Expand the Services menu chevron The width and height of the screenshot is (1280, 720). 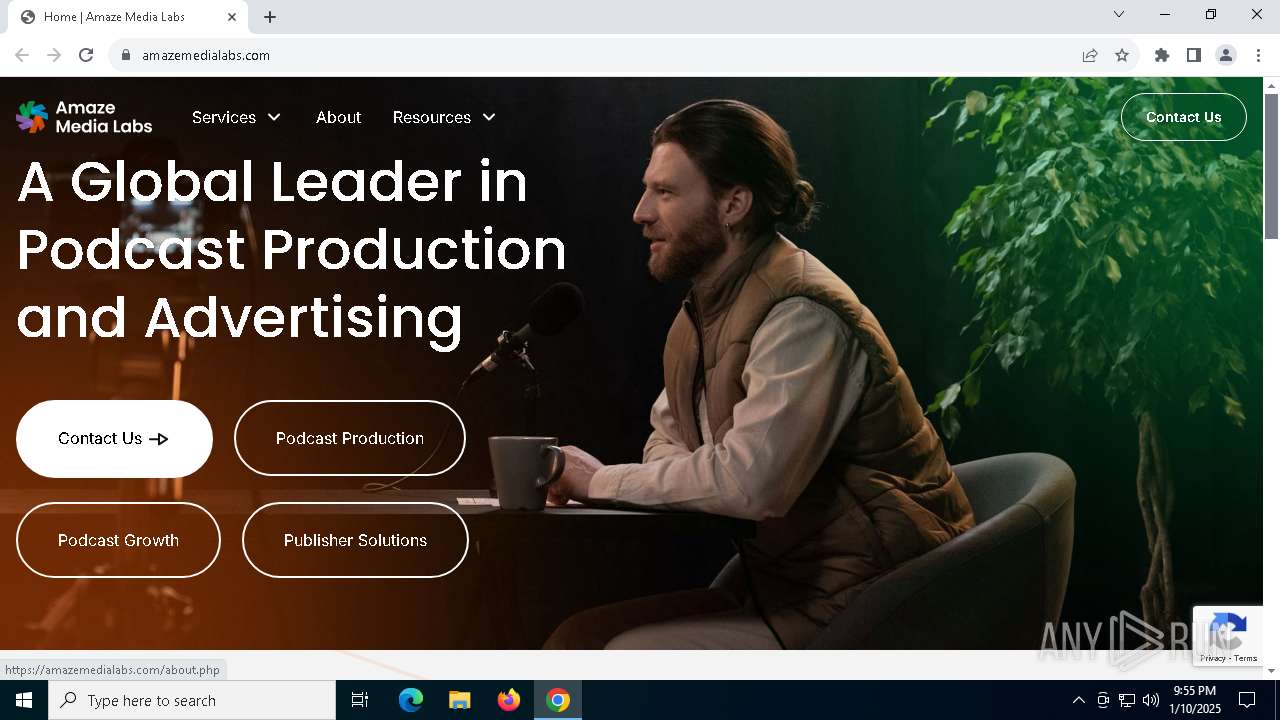click(274, 117)
